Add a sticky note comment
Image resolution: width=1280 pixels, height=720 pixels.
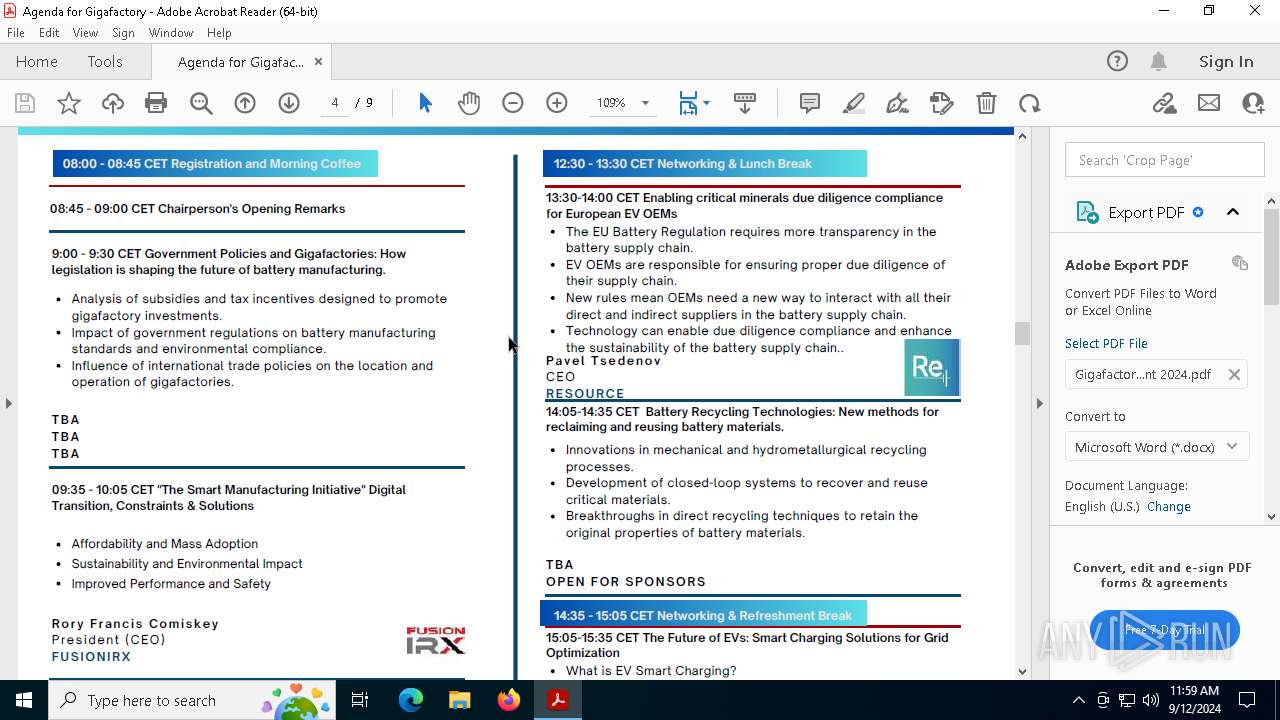point(810,103)
